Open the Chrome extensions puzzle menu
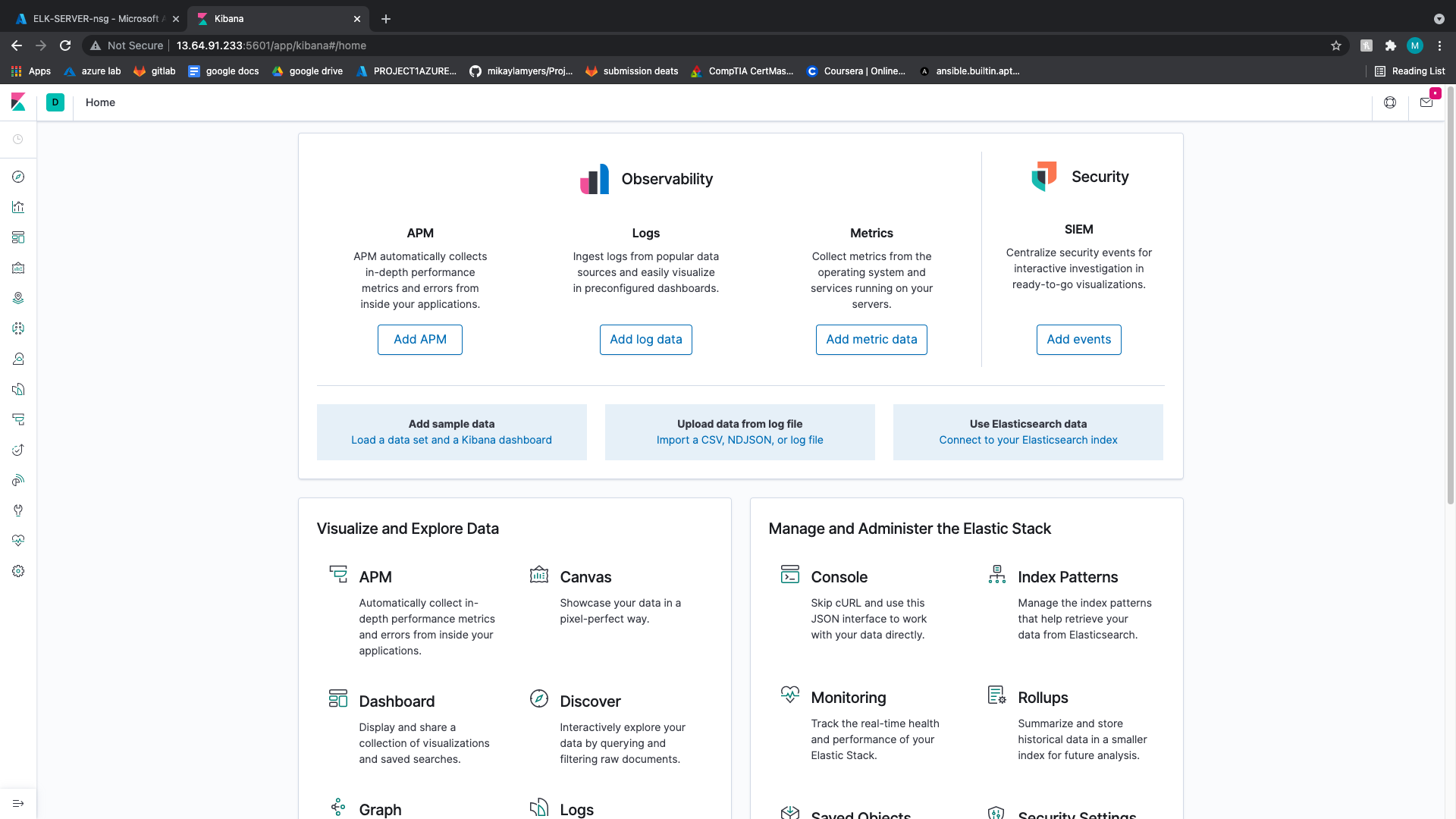Viewport: 1456px width, 819px height. coord(1391,45)
